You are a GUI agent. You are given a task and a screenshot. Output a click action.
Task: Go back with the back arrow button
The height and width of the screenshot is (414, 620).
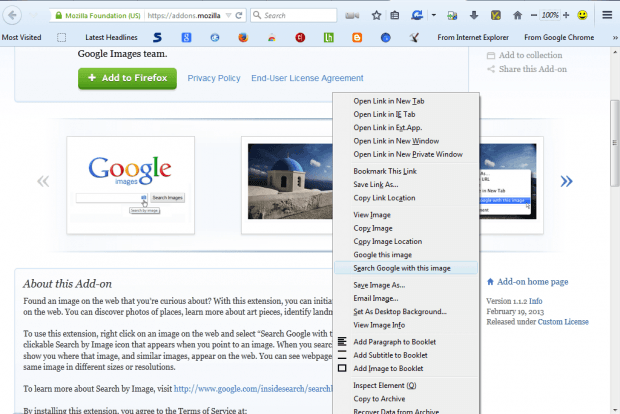point(12,15)
